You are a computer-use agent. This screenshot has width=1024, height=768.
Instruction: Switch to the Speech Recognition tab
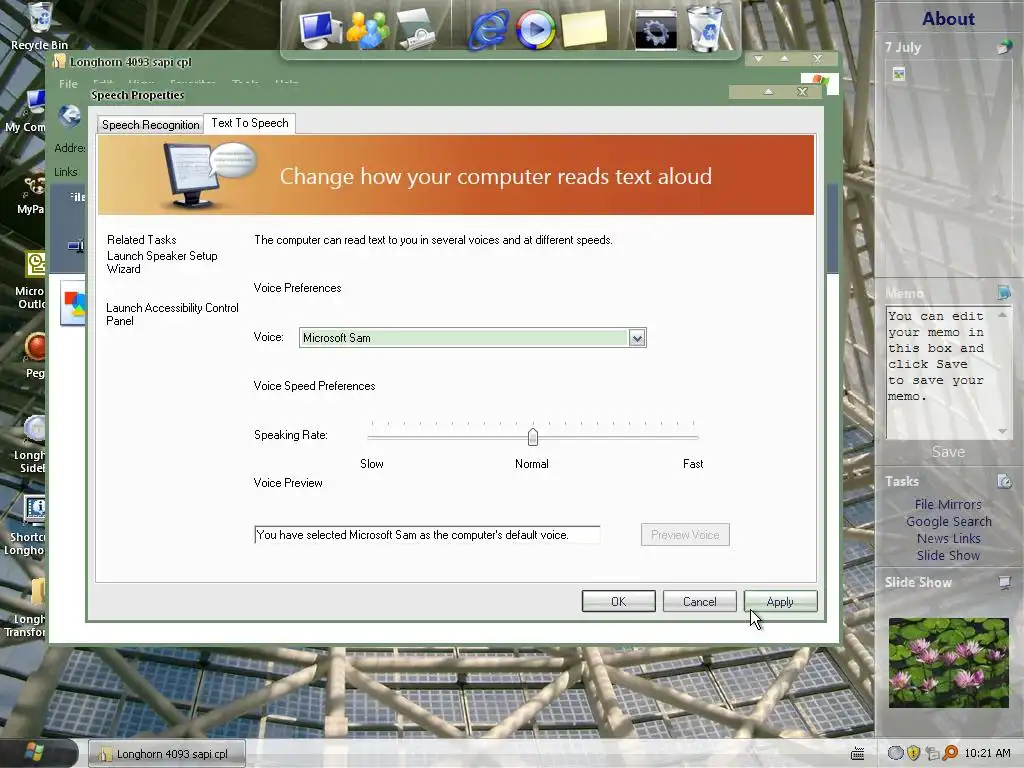pos(150,125)
